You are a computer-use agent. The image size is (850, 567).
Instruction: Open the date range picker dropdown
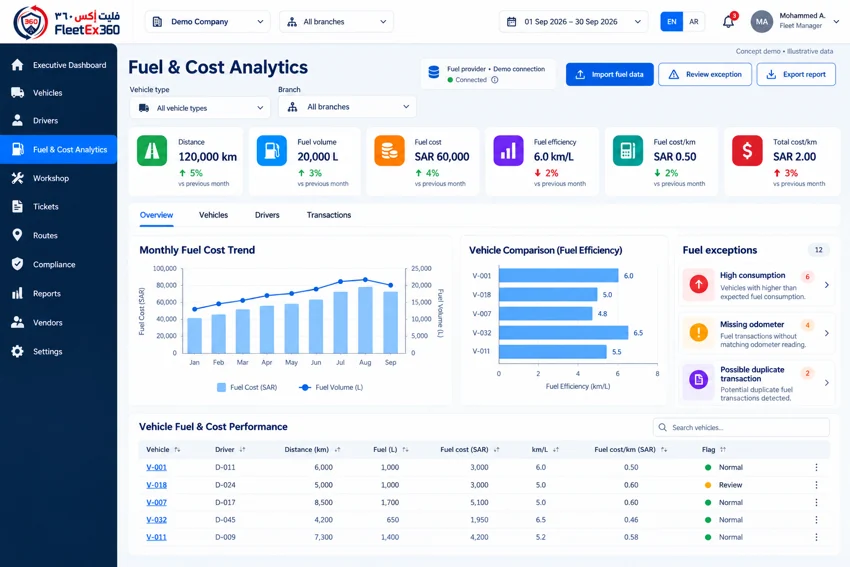pos(573,22)
